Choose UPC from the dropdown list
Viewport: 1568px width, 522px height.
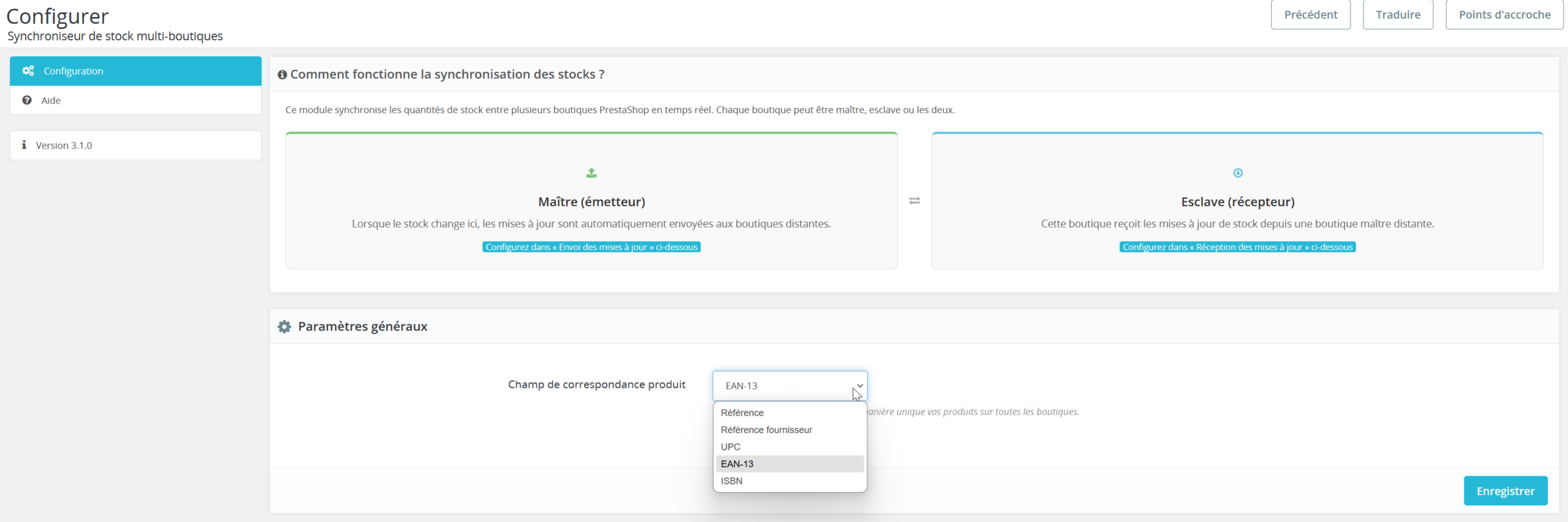point(790,447)
